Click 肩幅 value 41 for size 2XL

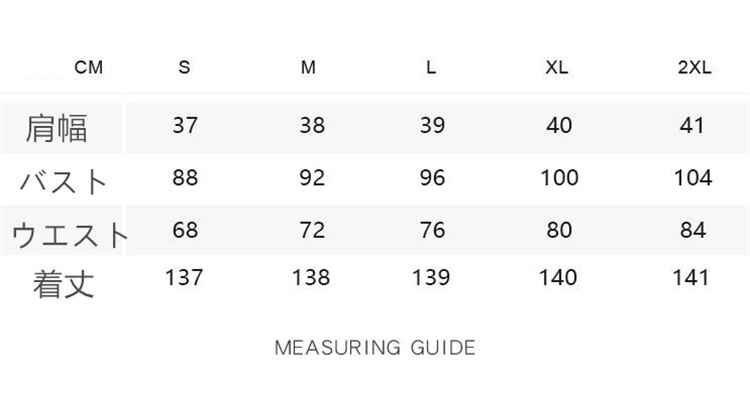point(692,126)
